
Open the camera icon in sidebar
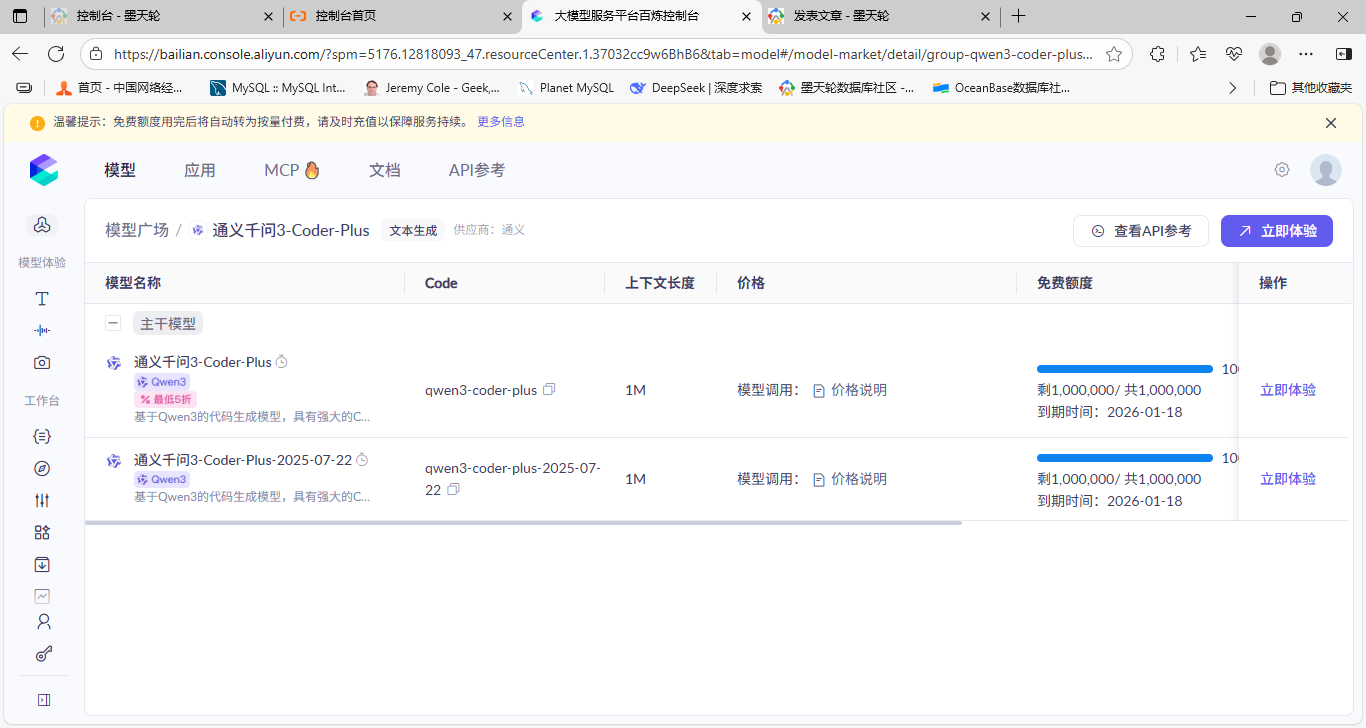[42, 363]
